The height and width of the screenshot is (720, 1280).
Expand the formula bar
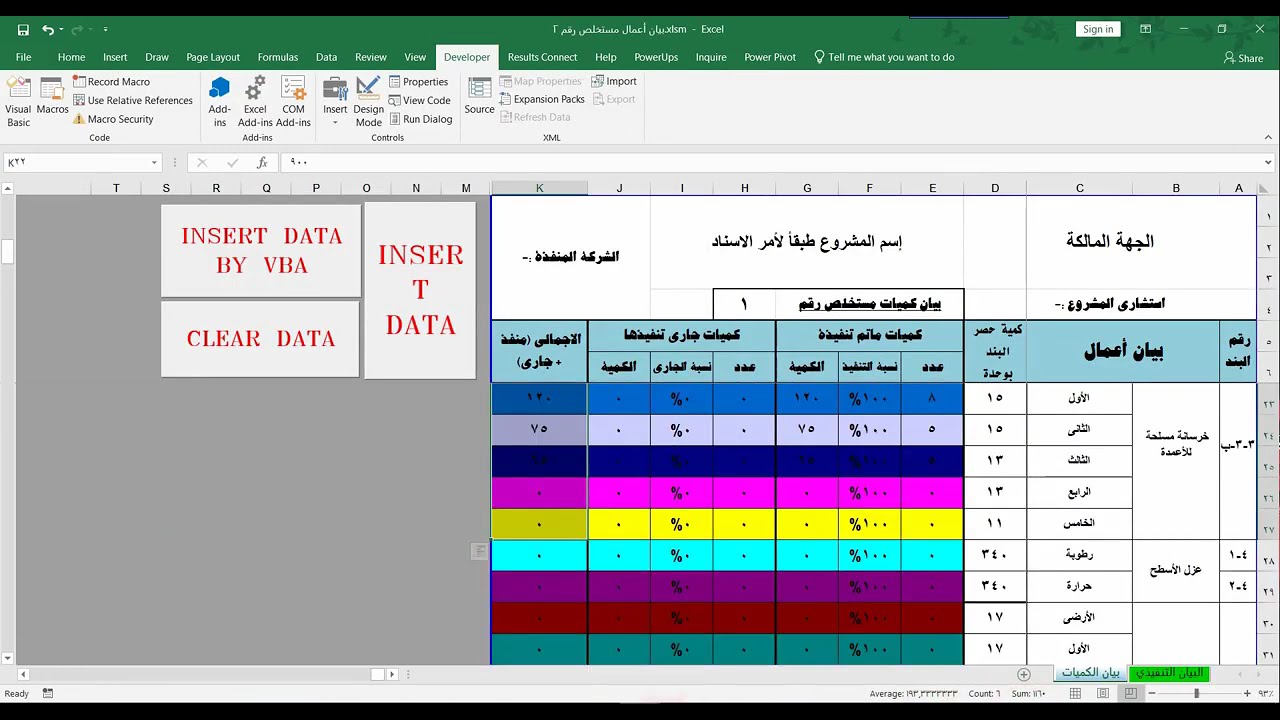coord(1268,162)
